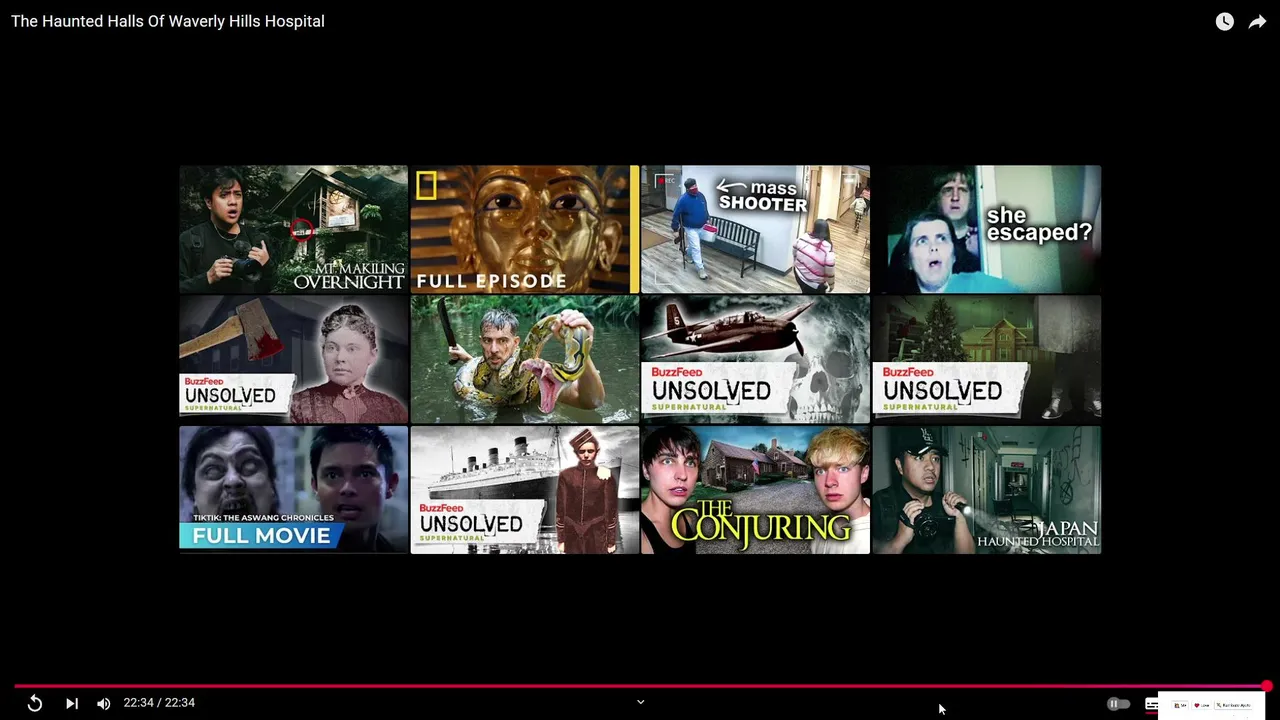Click the Replay video button
Screen dimensions: 1280x720
click(35, 703)
